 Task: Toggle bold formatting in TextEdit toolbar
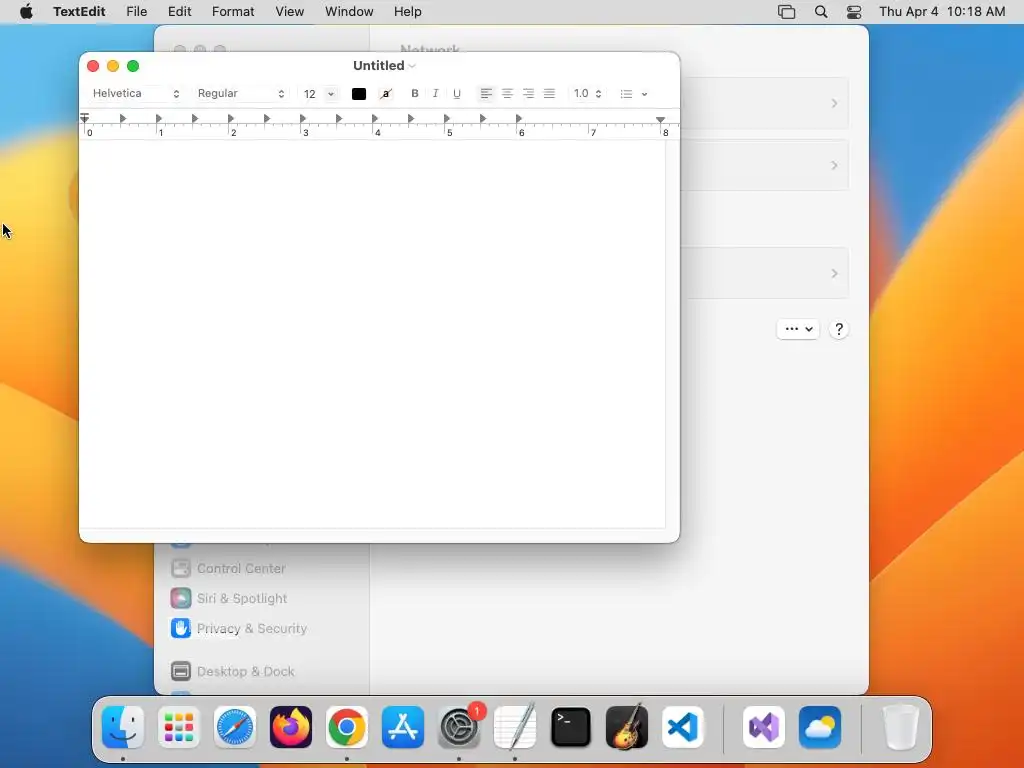[414, 93]
